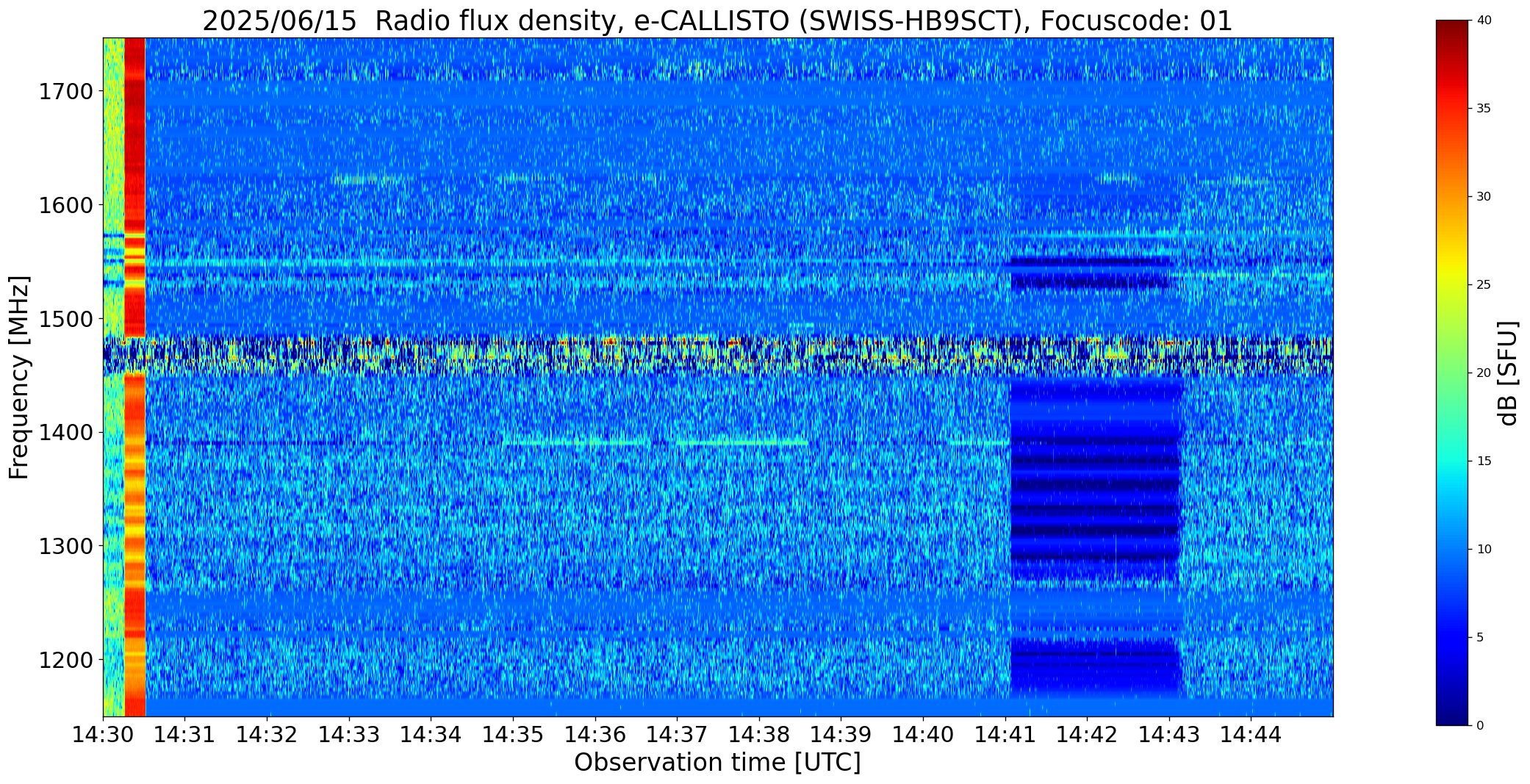Click the 14:31 time tick label
The image size is (1530, 784).
coord(185,734)
